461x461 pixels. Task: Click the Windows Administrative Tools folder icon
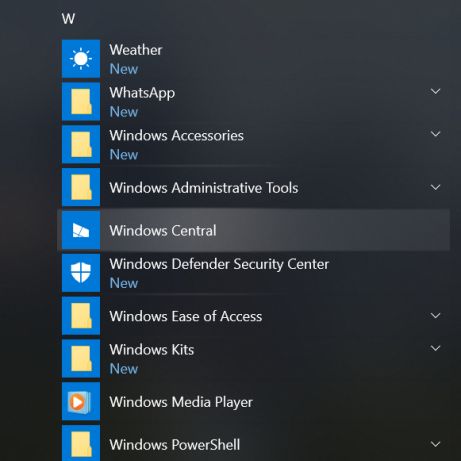(x=81, y=187)
